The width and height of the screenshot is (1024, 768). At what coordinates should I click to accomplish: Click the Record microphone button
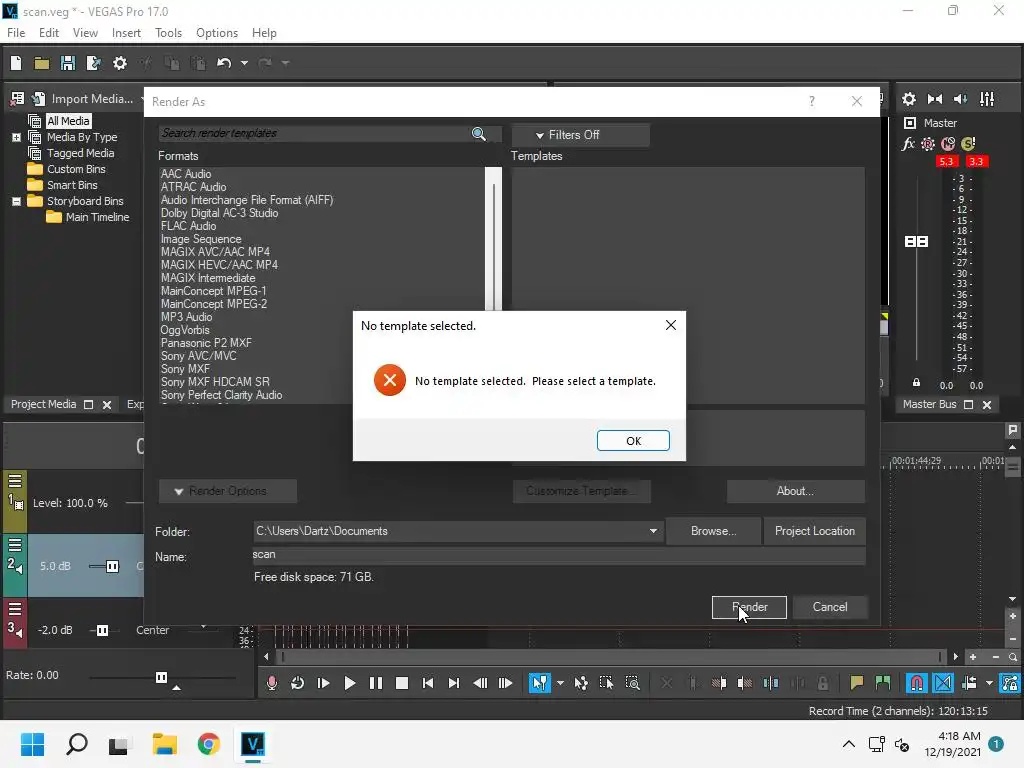[272, 684]
